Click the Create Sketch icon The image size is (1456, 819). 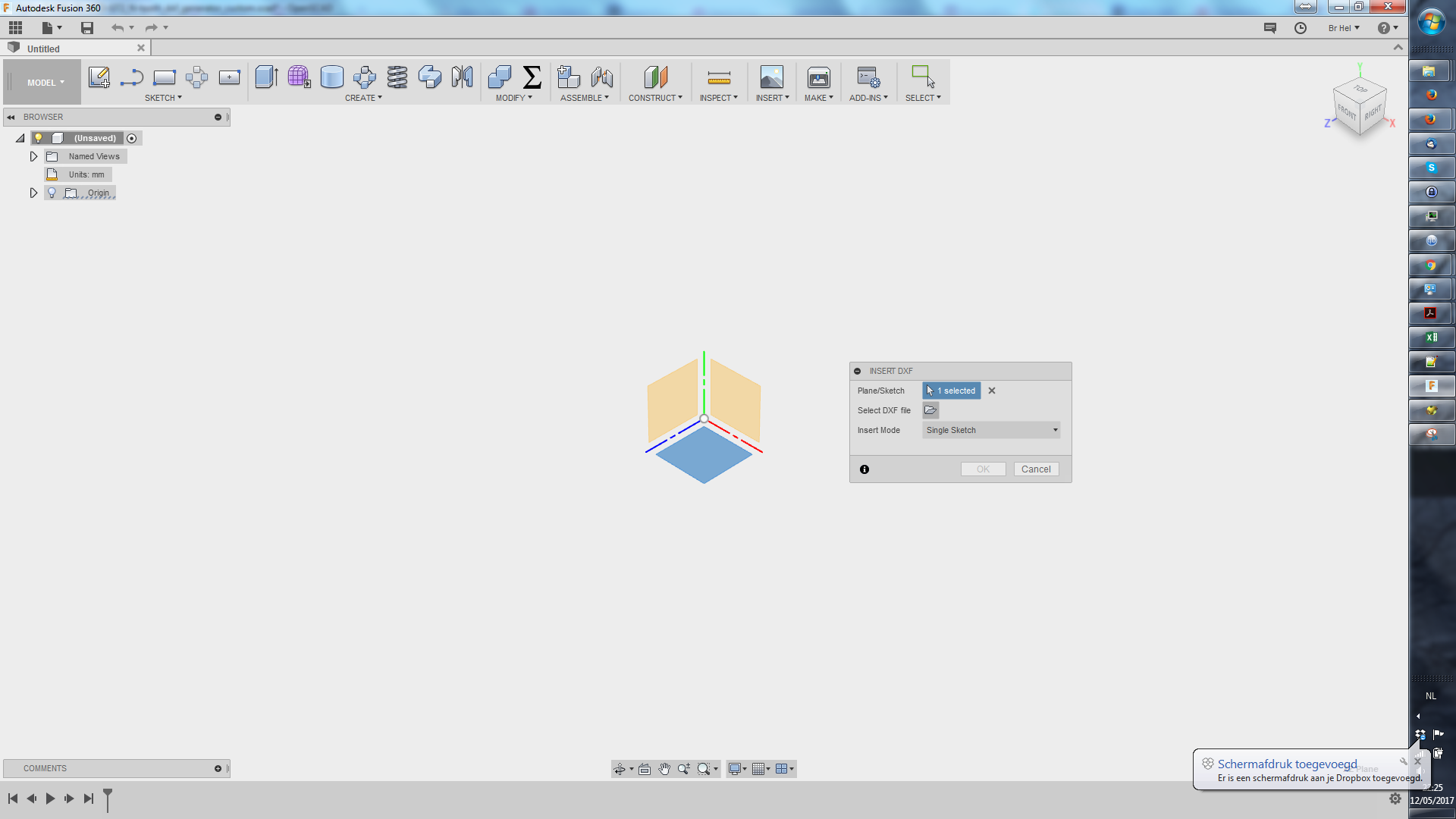tap(99, 77)
